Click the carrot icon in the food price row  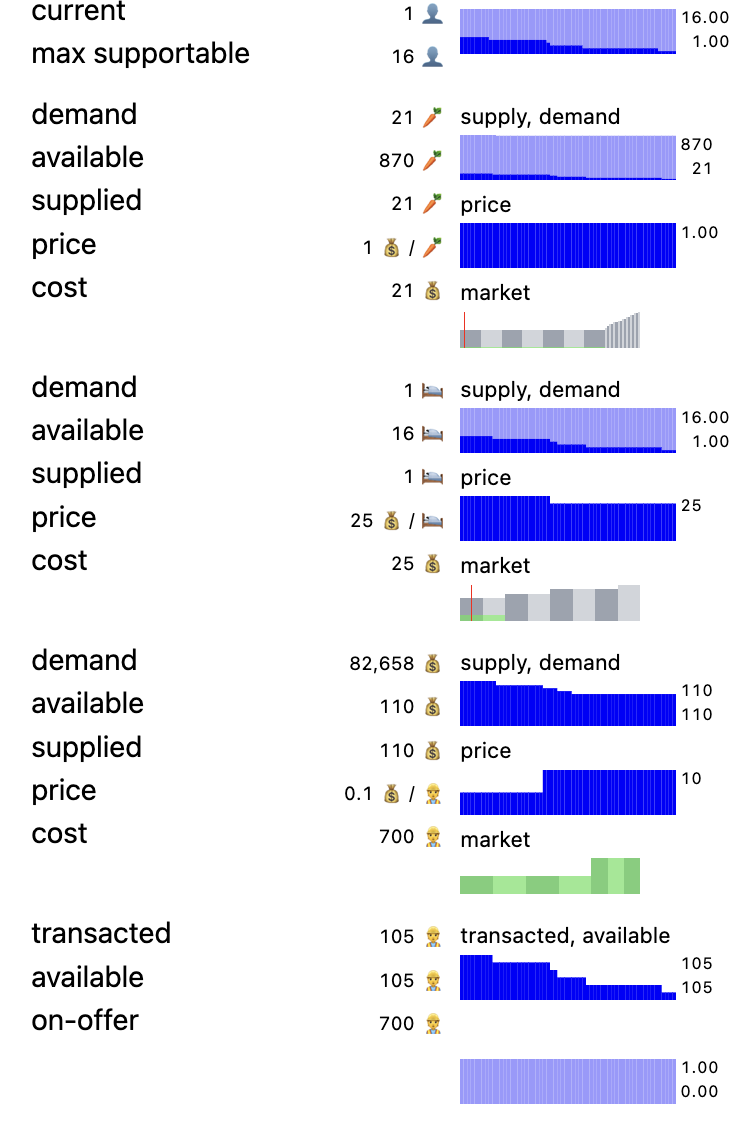pyautogui.click(x=431, y=248)
